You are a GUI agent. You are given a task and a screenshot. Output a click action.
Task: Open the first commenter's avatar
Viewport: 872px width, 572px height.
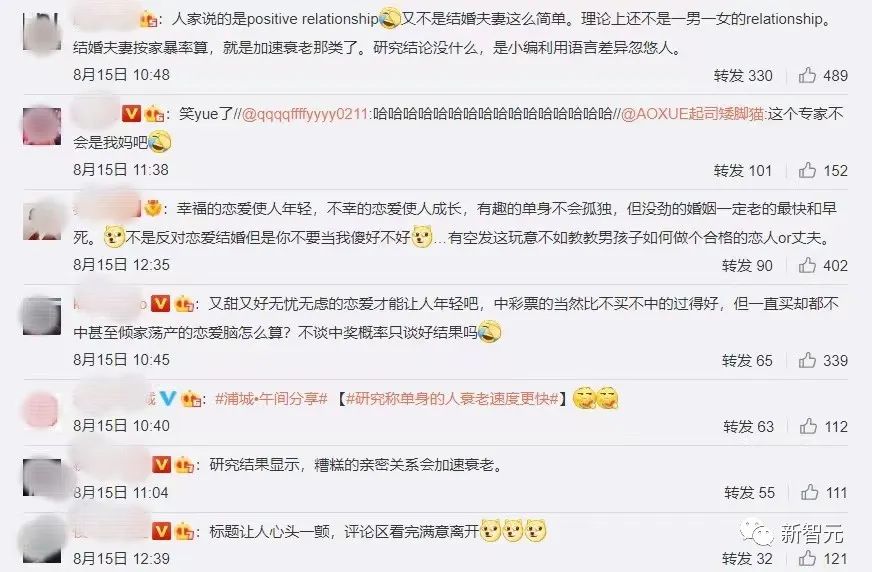coord(42,32)
